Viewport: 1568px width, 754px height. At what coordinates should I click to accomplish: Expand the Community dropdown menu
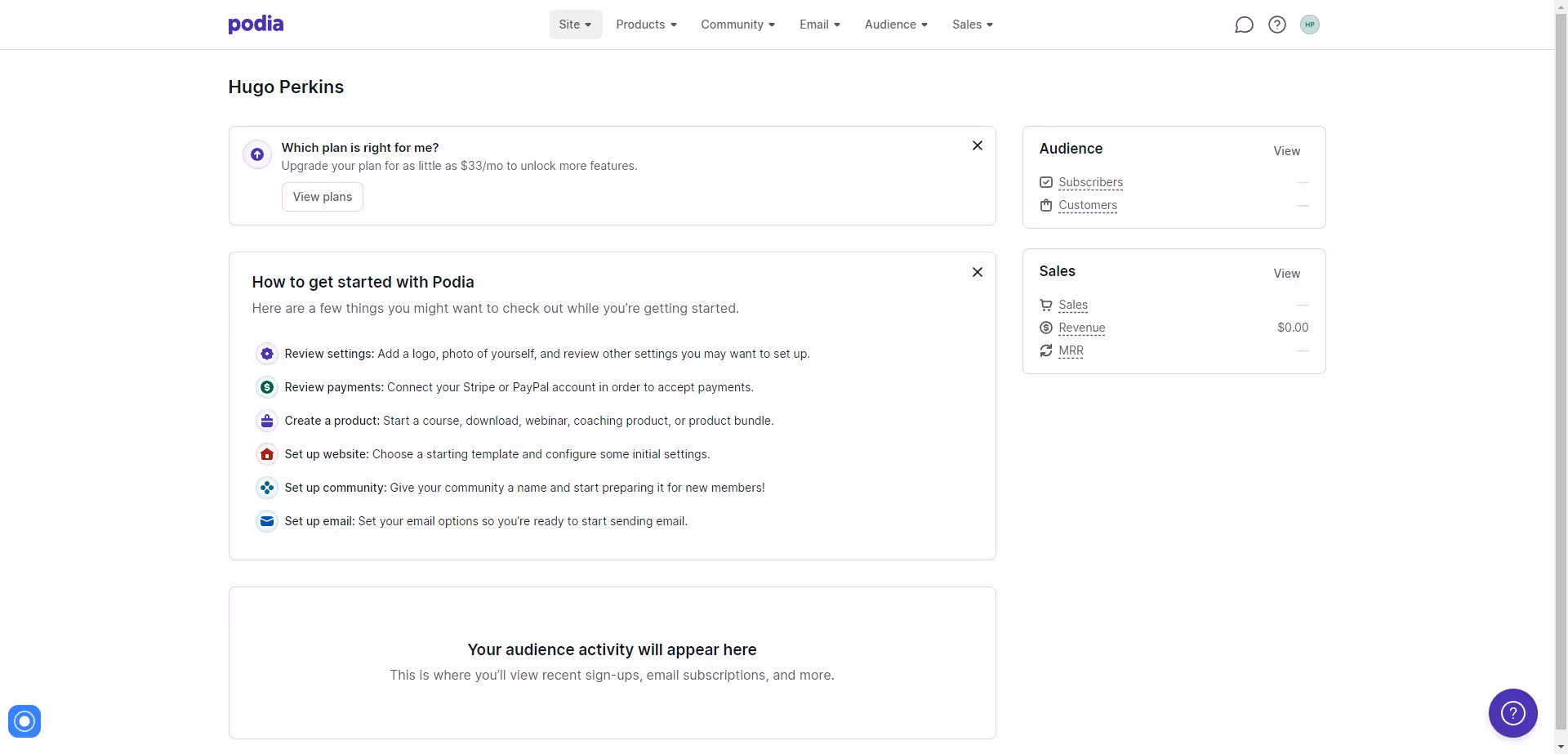click(x=738, y=25)
